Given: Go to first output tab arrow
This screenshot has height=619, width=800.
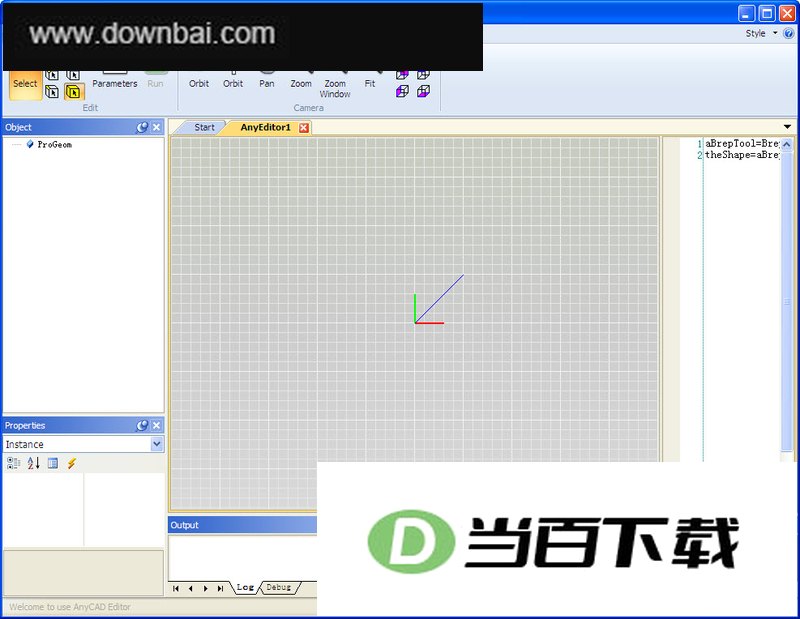Looking at the screenshot, I should (x=176, y=588).
